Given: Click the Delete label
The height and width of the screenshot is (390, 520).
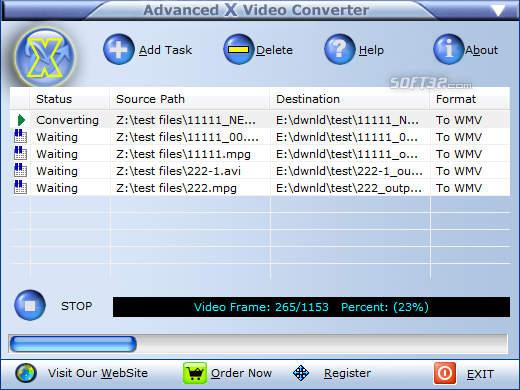Looking at the screenshot, I should click(274, 50).
